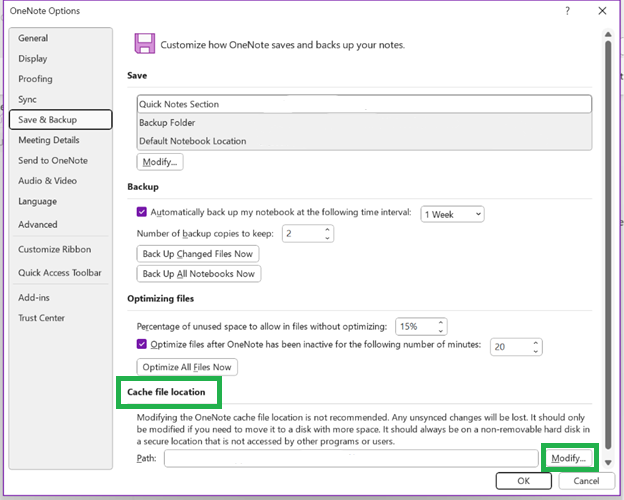Increase inactivity minutes value
Viewport: 624px width, 500px height.
click(536, 343)
